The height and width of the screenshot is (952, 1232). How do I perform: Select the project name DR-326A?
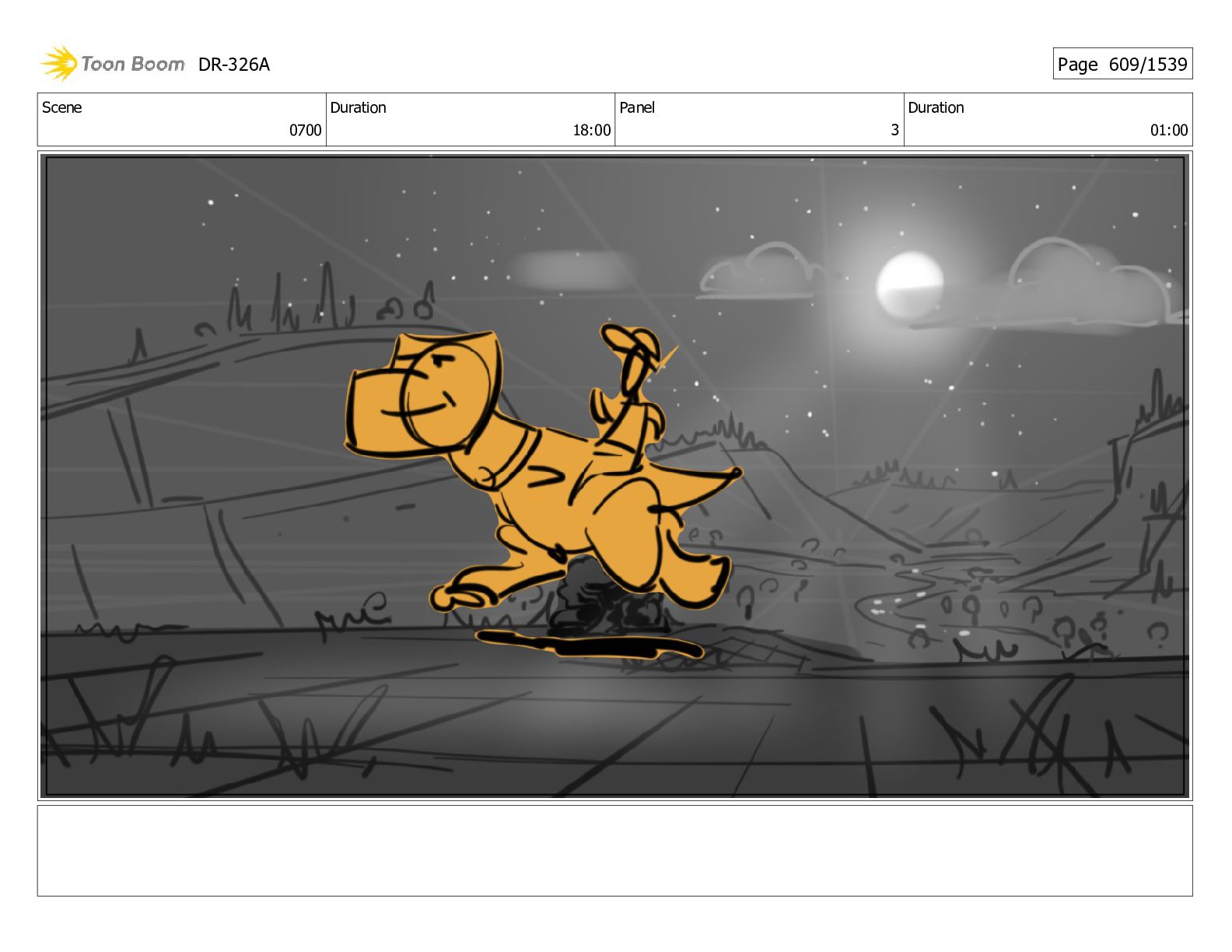[234, 65]
